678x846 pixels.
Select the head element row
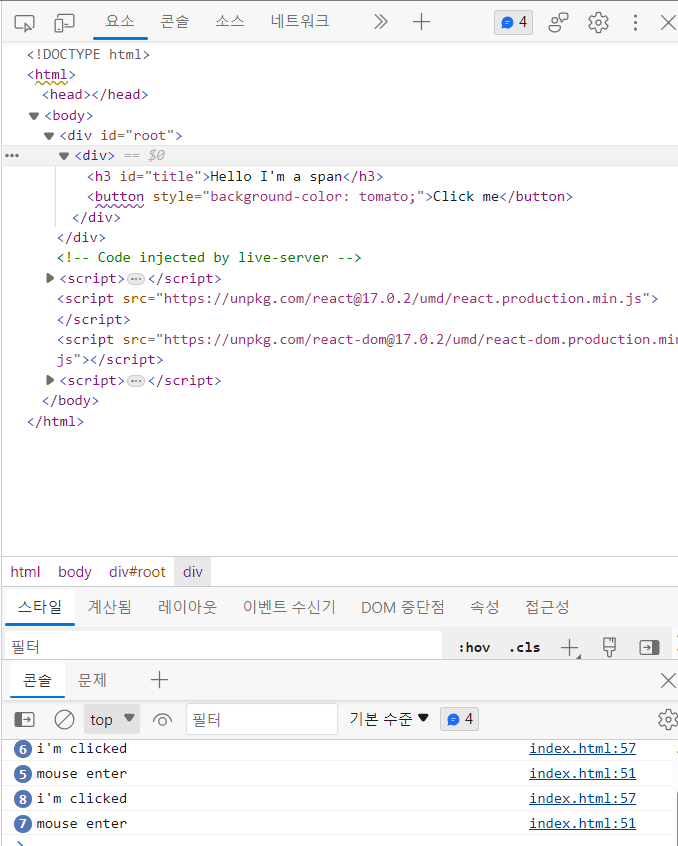95,95
